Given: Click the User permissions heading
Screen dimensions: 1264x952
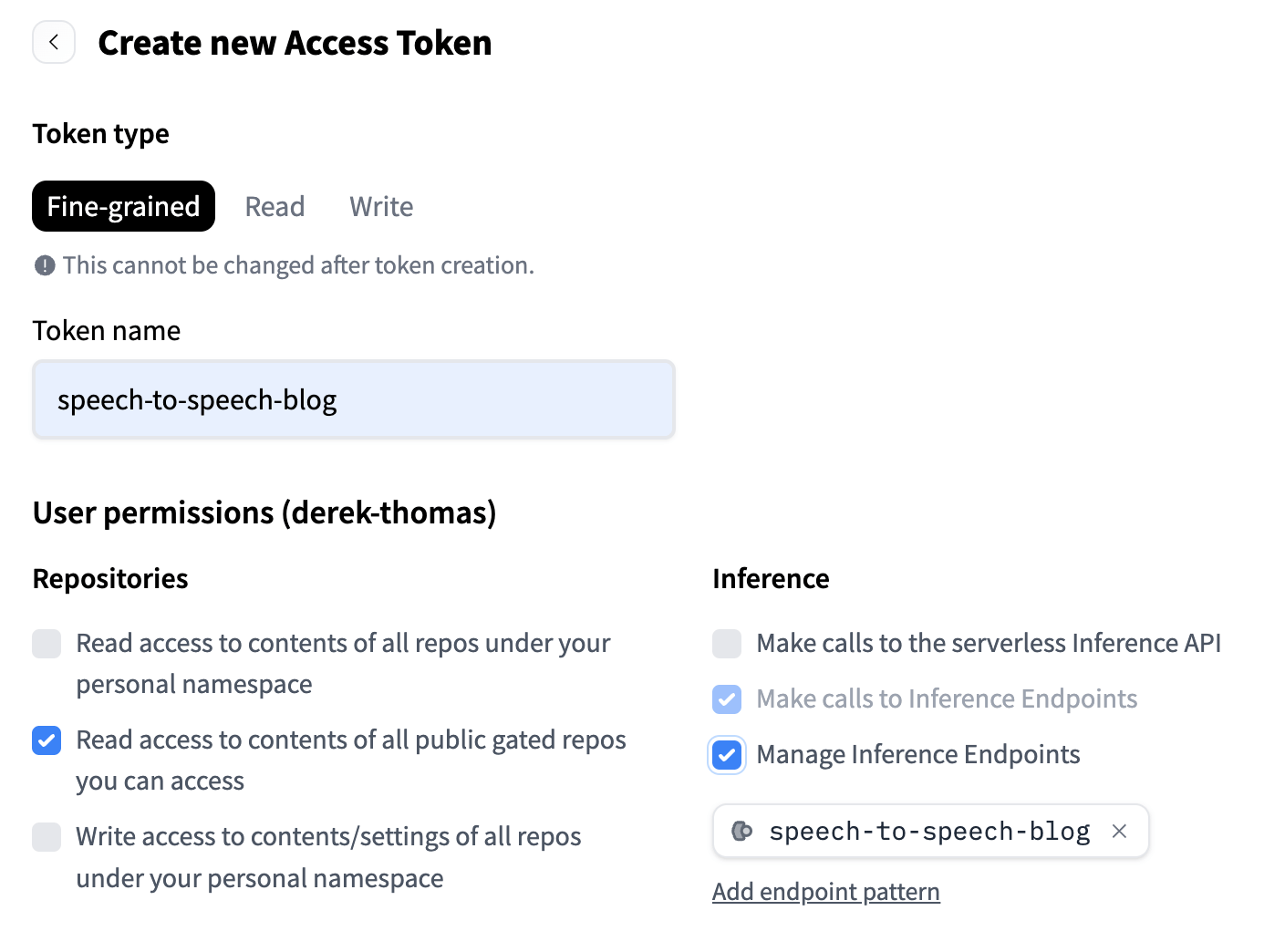Looking at the screenshot, I should [264, 512].
